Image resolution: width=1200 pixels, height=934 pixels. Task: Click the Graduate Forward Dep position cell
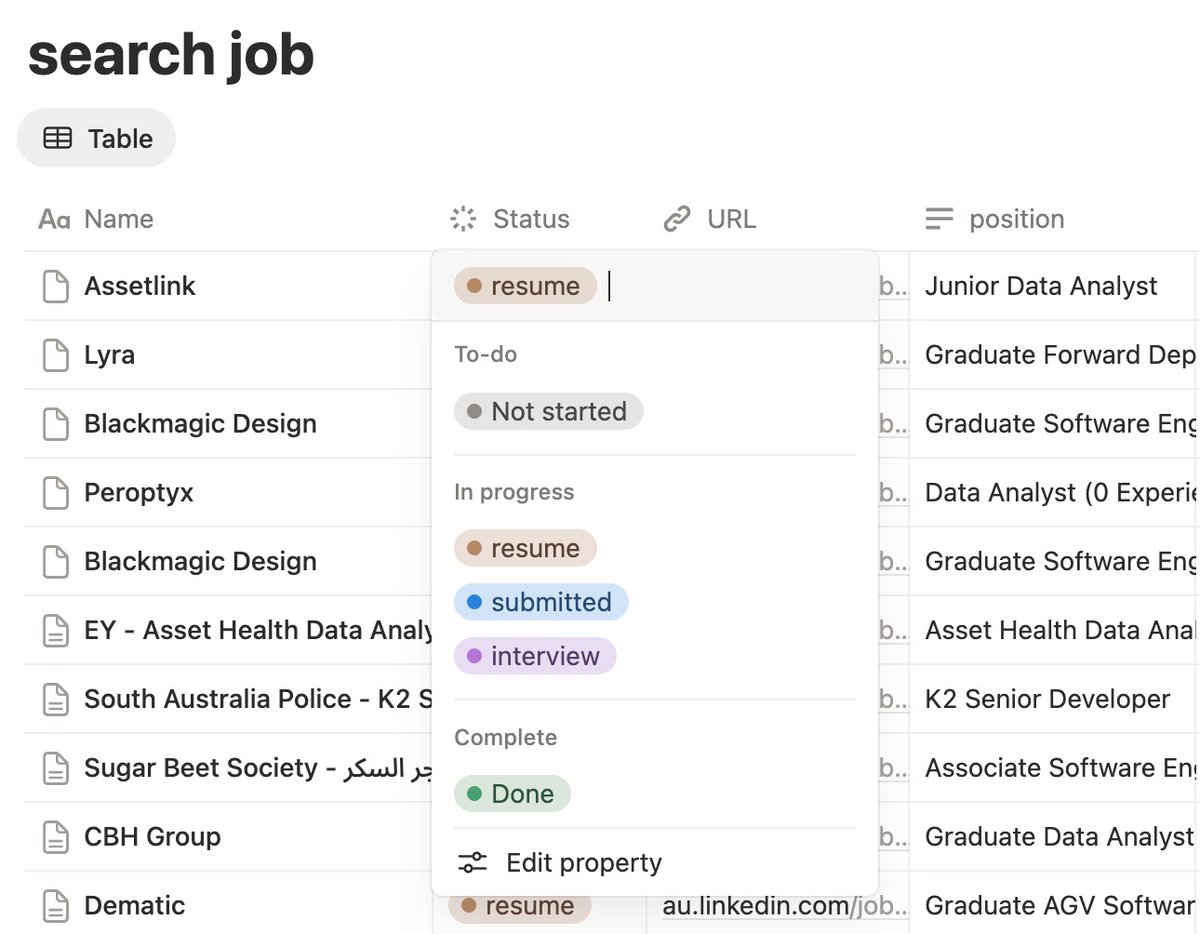(1060, 355)
